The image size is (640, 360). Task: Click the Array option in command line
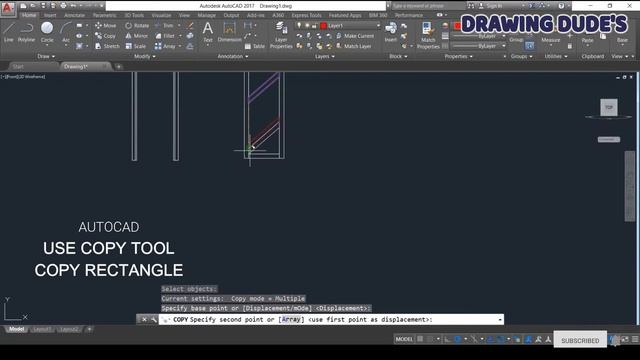tap(291, 320)
